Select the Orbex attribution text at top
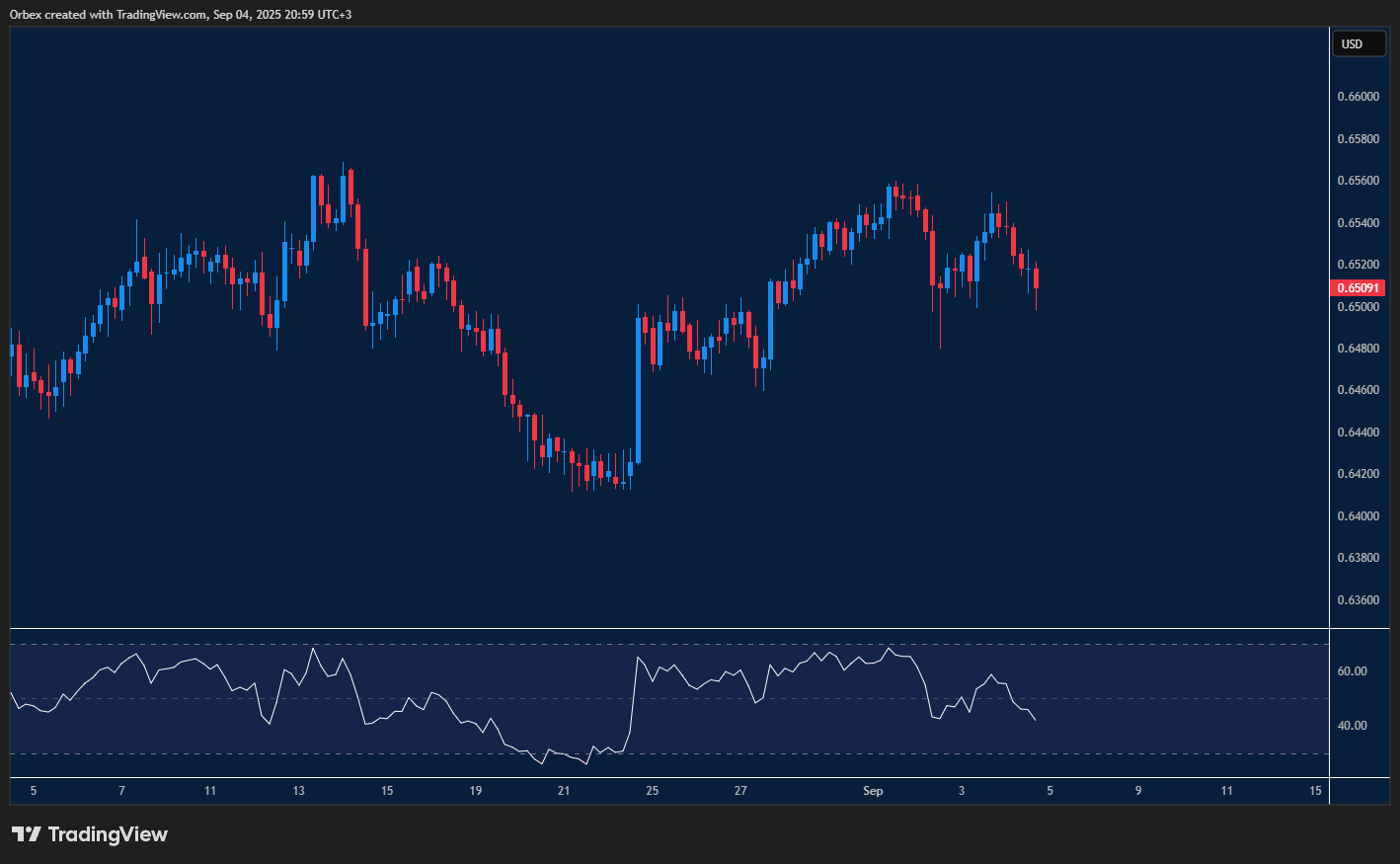 pyautogui.click(x=178, y=14)
